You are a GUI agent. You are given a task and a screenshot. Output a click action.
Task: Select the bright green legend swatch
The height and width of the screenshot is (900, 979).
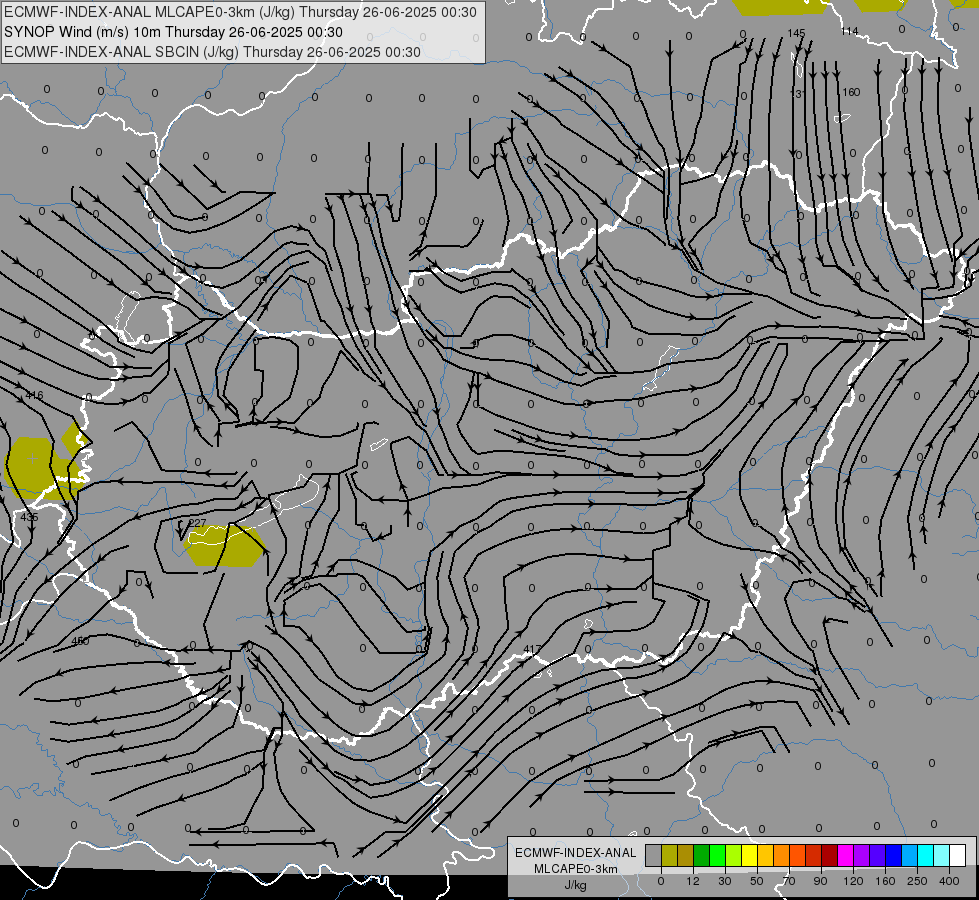pos(717,855)
